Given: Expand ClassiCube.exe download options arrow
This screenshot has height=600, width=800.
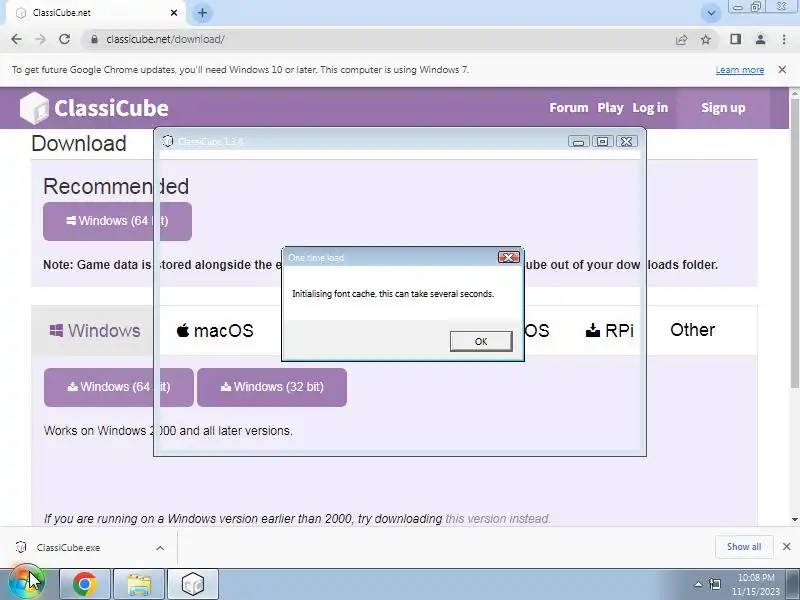Looking at the screenshot, I should pyautogui.click(x=160, y=548).
